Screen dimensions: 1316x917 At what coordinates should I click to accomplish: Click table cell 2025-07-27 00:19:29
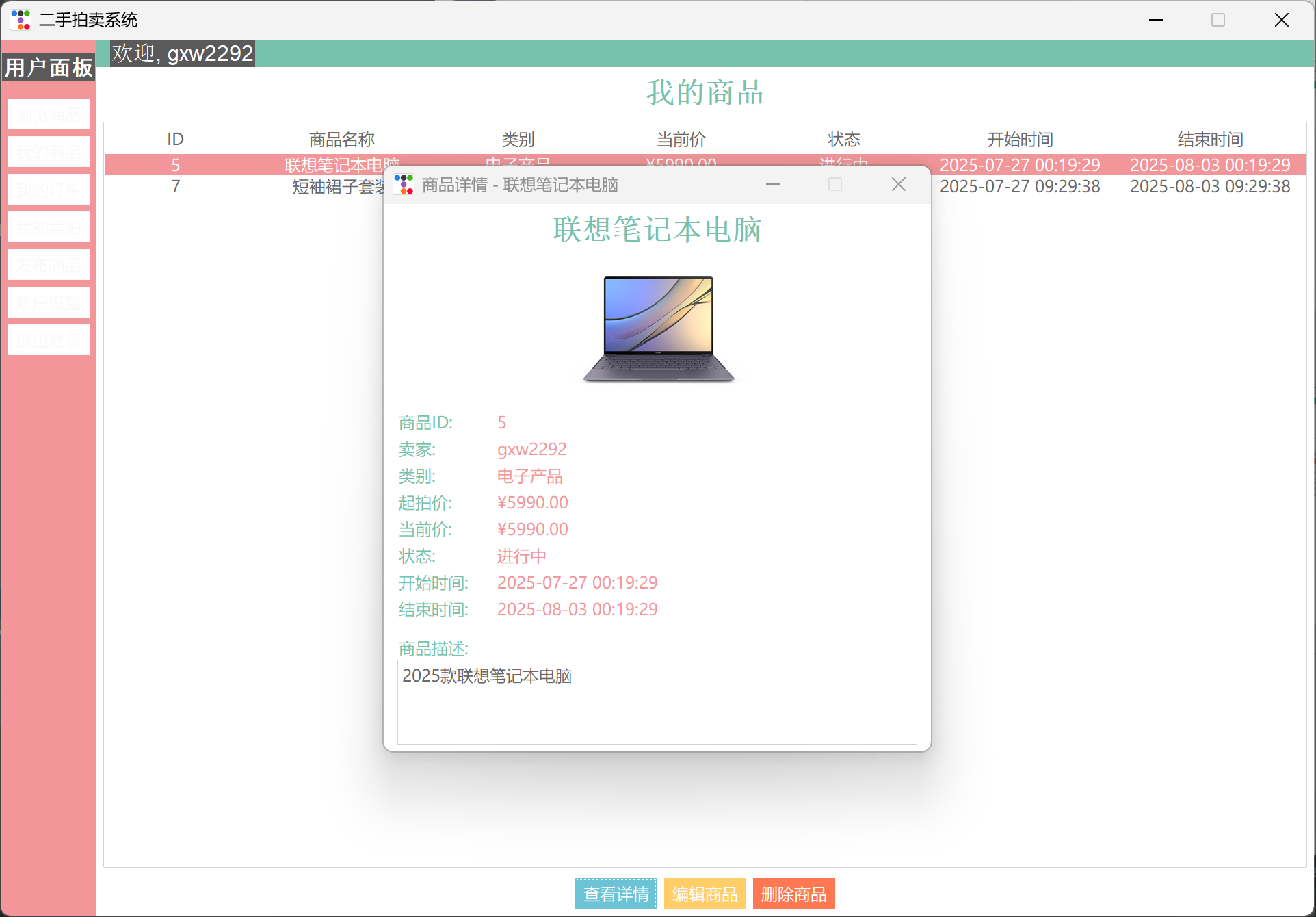pyautogui.click(x=1020, y=165)
